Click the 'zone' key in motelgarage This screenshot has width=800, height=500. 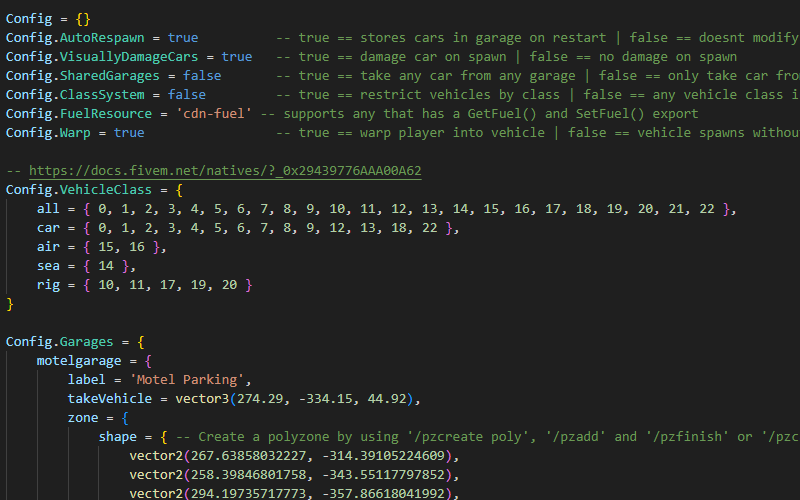[x=83, y=418]
